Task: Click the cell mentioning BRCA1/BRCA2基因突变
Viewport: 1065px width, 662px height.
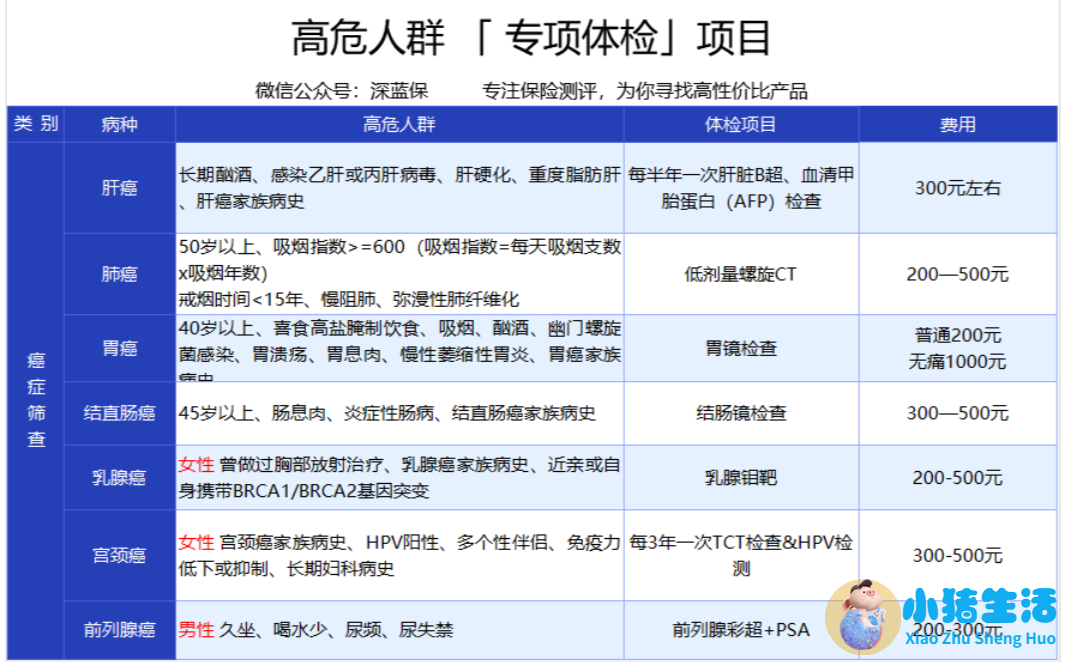Action: [x=399, y=477]
